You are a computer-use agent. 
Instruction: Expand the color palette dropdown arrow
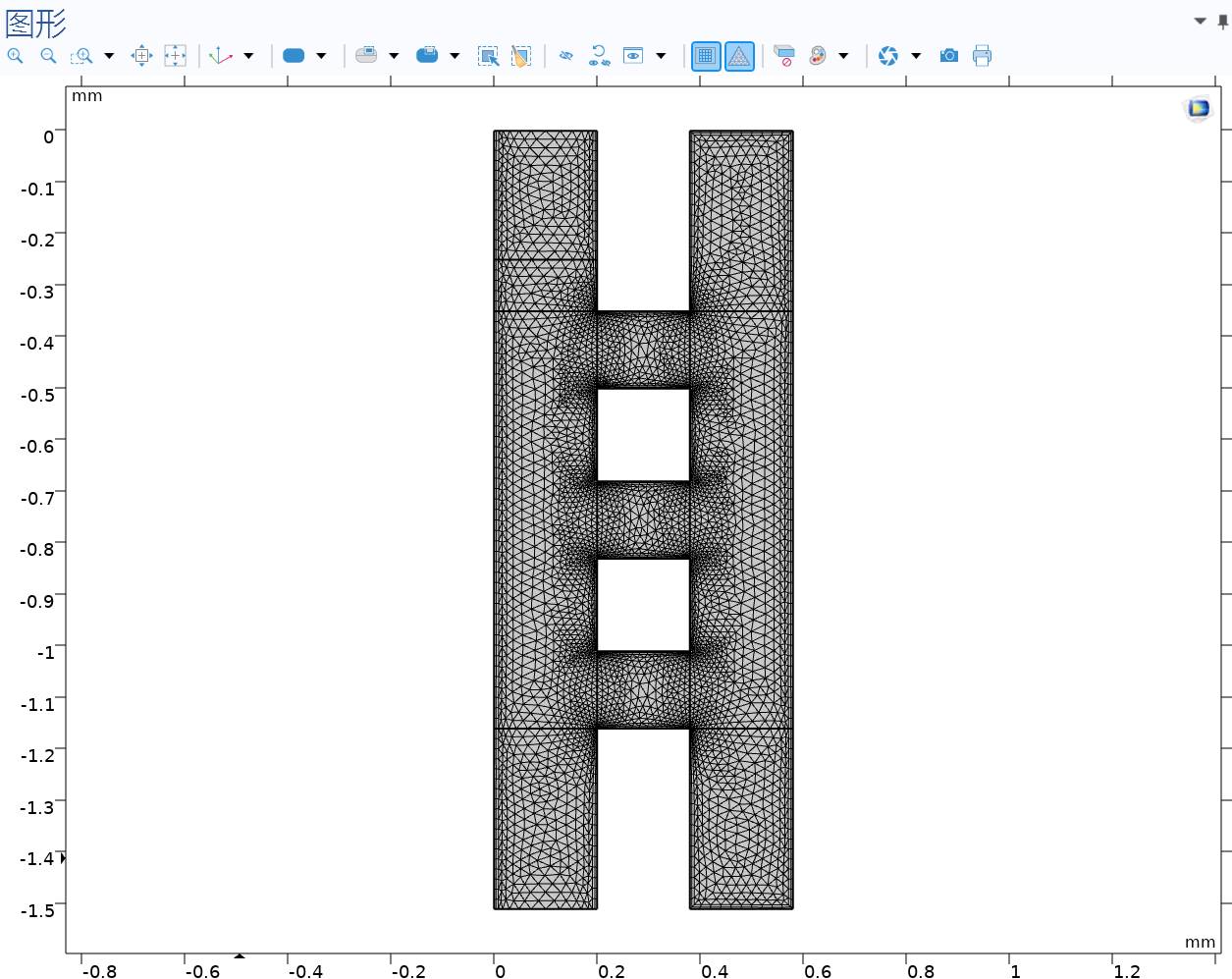pyautogui.click(x=843, y=56)
